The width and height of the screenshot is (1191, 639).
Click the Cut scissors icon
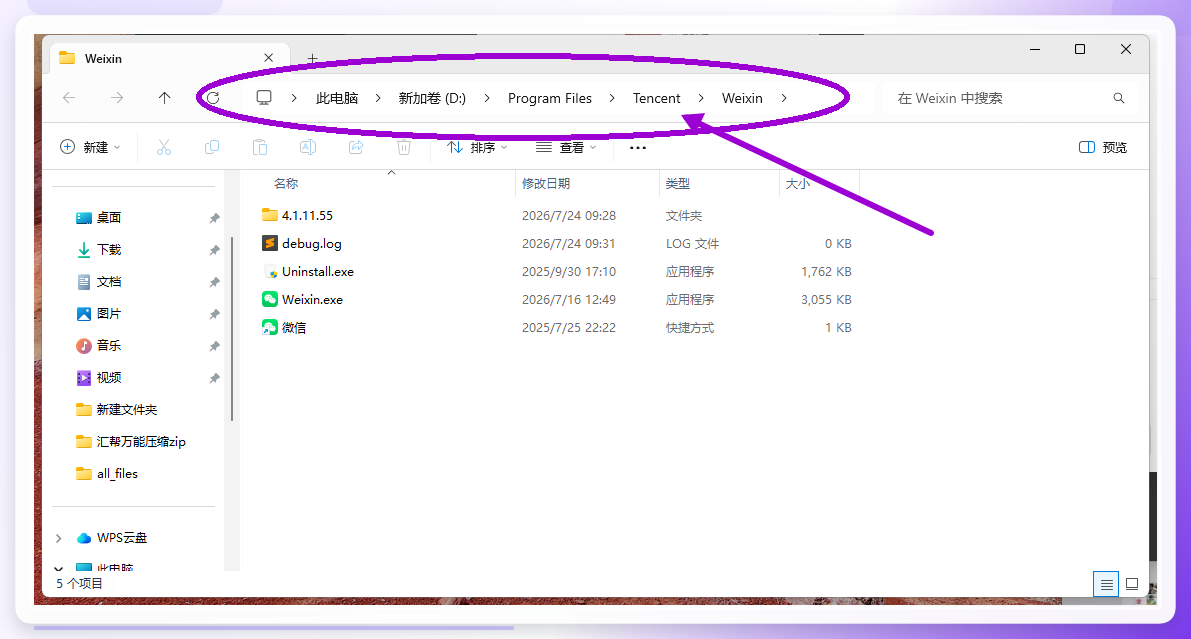click(x=163, y=147)
